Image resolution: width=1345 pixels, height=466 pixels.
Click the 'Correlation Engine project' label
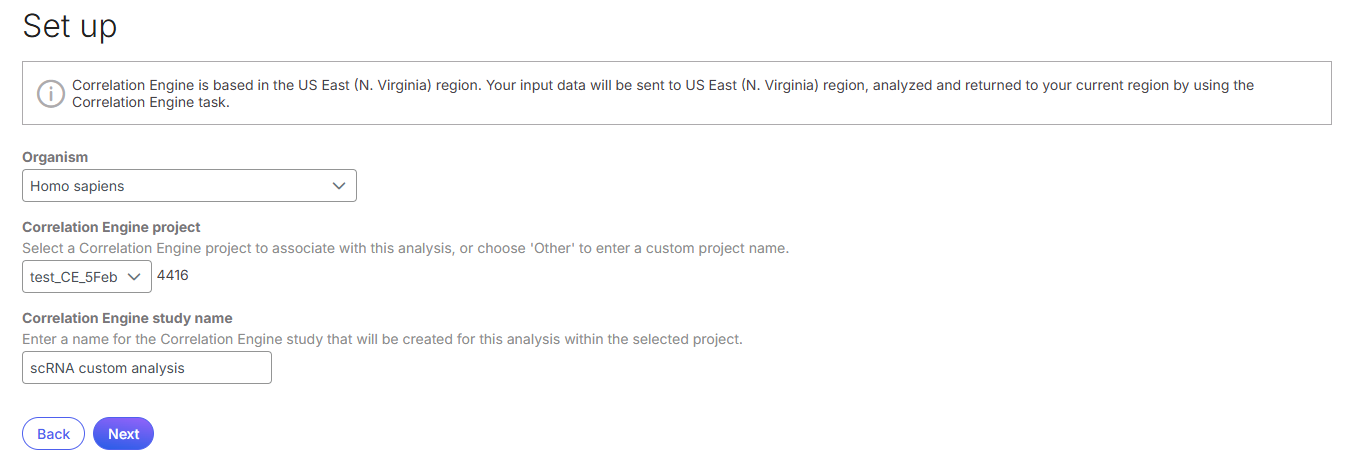111,227
